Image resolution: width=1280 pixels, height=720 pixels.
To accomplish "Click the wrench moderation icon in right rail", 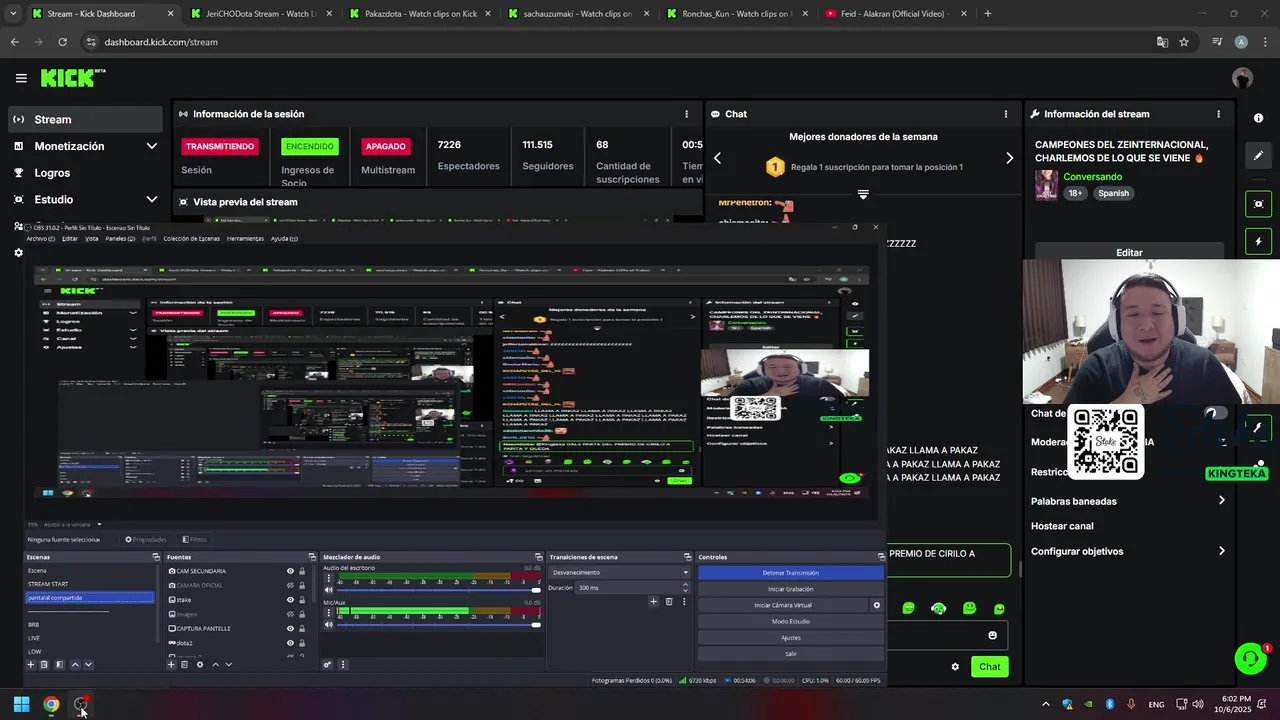I will 1258,427.
